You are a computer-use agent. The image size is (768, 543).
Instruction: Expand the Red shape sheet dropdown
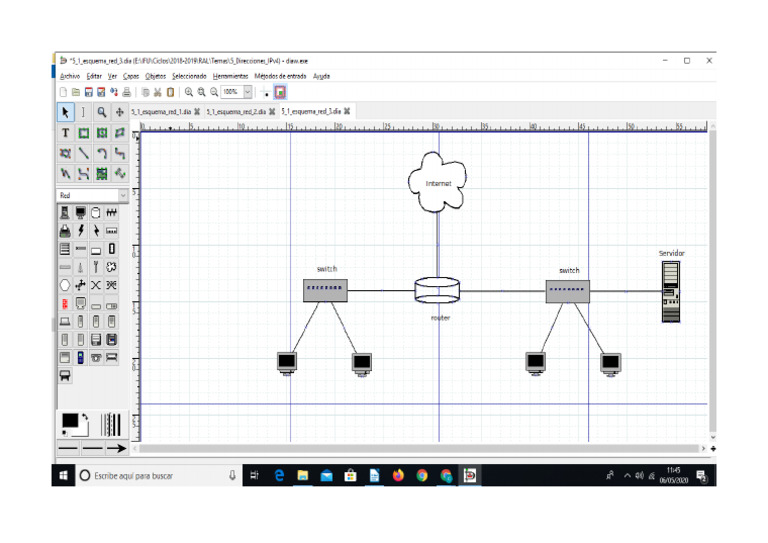click(x=123, y=195)
